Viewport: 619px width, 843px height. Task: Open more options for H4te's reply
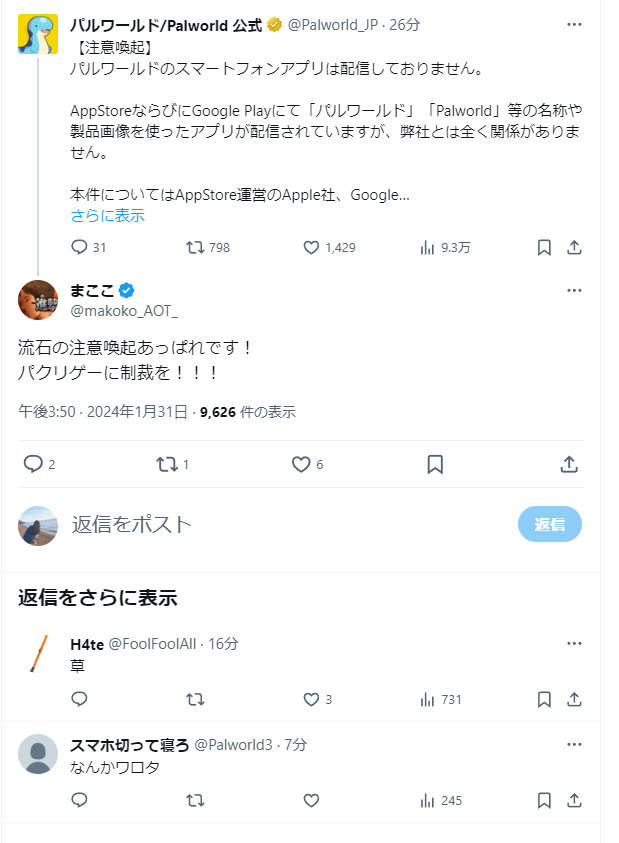(574, 644)
